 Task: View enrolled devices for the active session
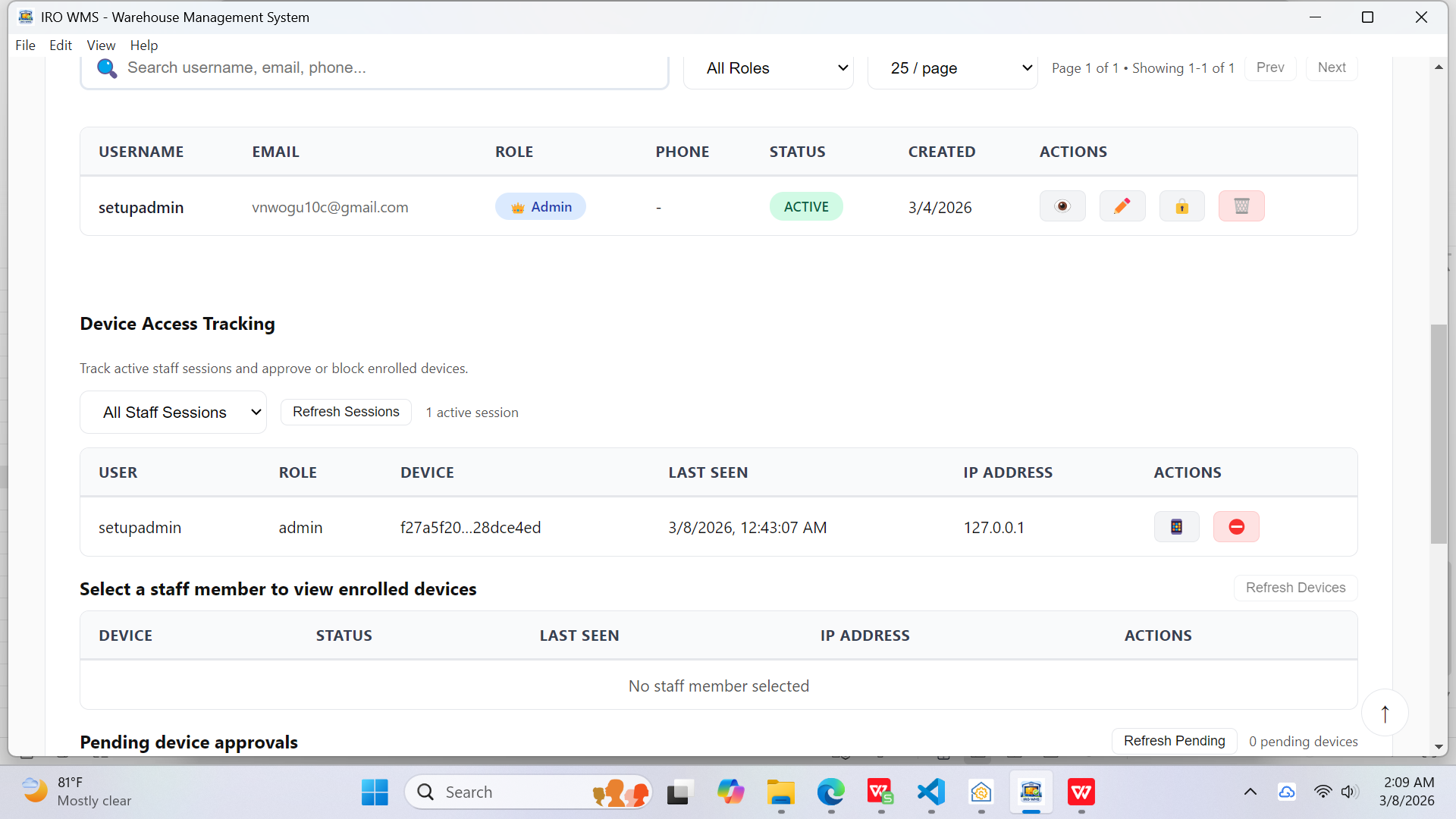tap(1176, 526)
